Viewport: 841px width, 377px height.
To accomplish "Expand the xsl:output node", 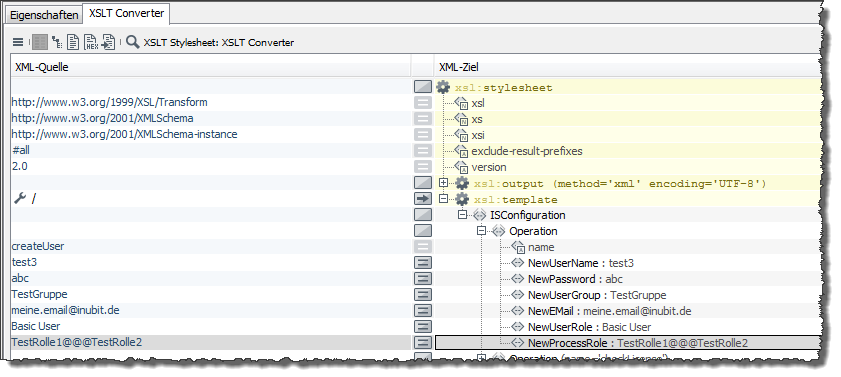I will coord(443,183).
